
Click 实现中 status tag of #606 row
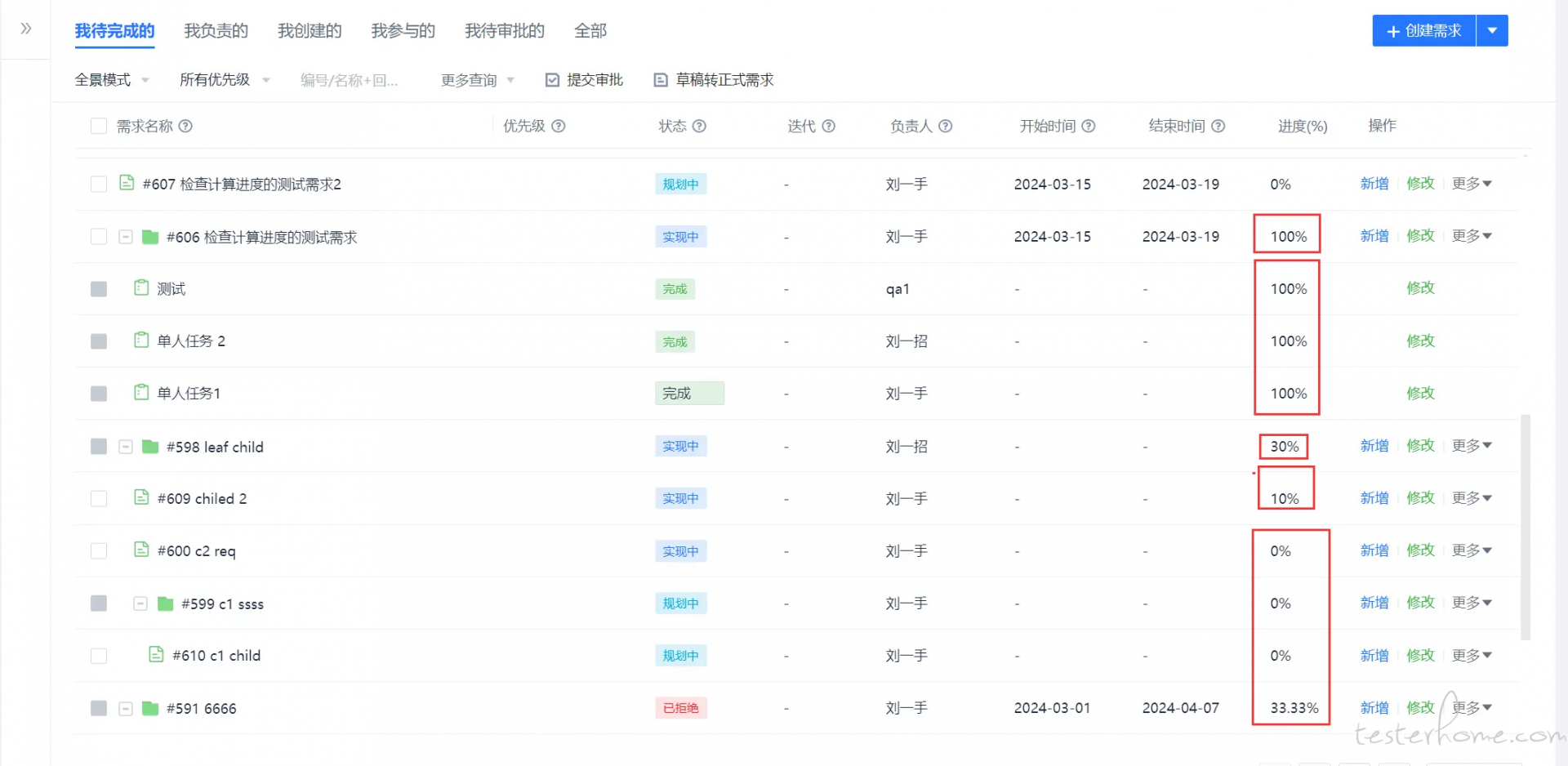(680, 237)
